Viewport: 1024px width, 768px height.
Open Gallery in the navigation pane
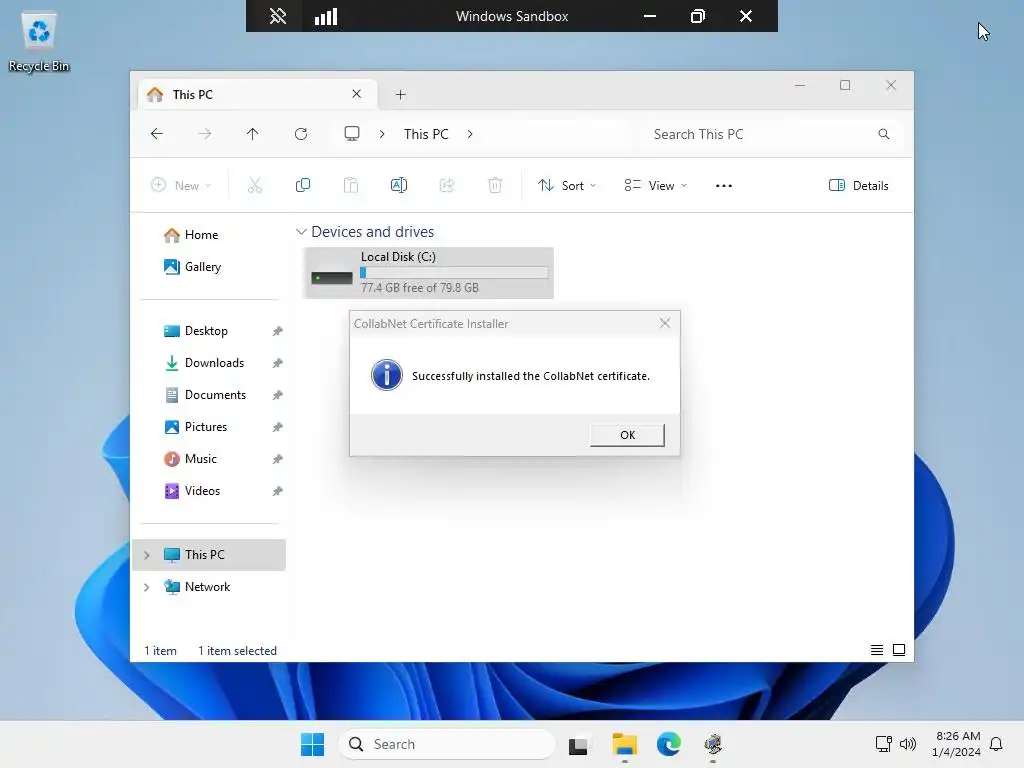tap(192, 266)
